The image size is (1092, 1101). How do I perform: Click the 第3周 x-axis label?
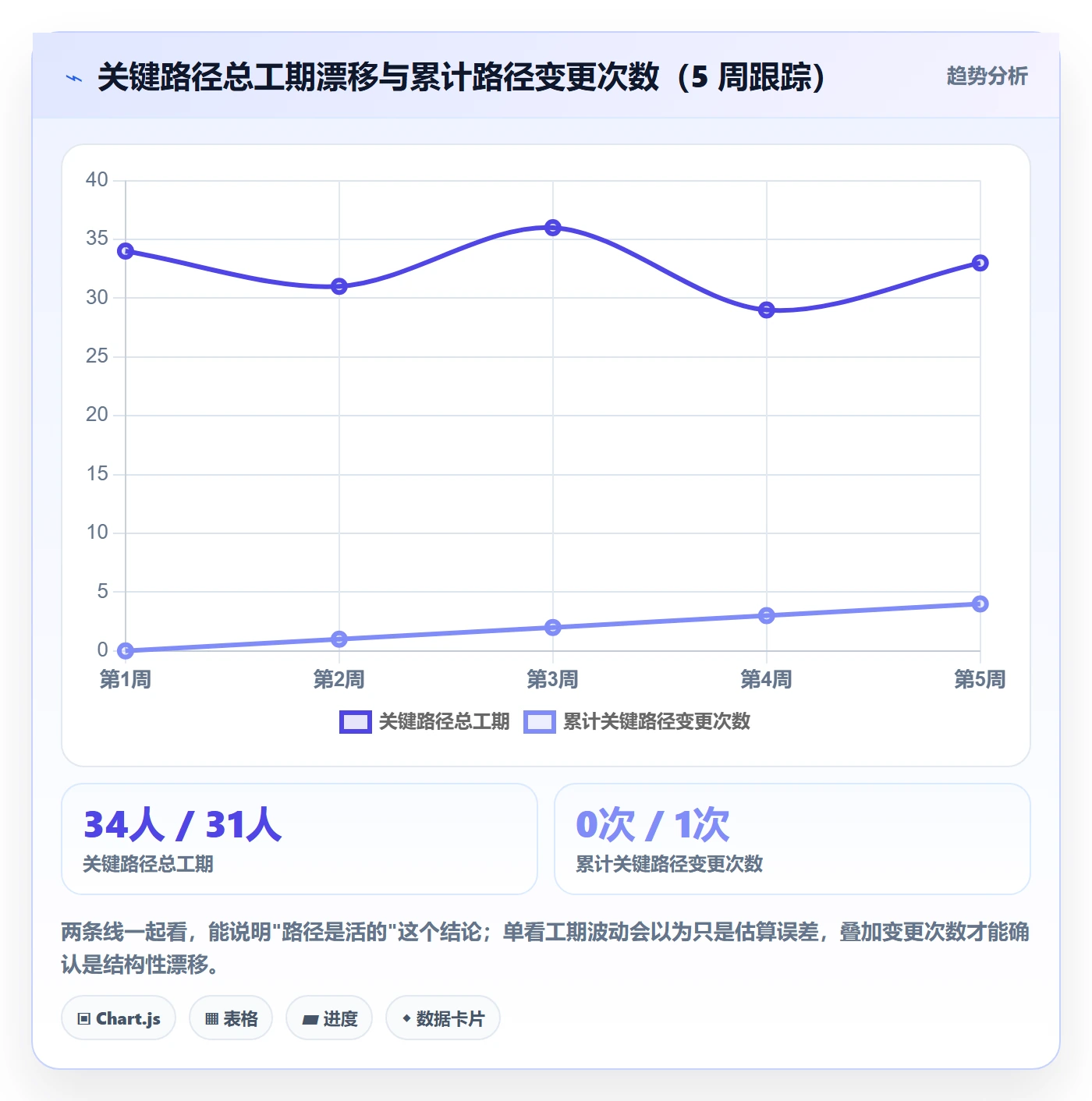coord(553,679)
